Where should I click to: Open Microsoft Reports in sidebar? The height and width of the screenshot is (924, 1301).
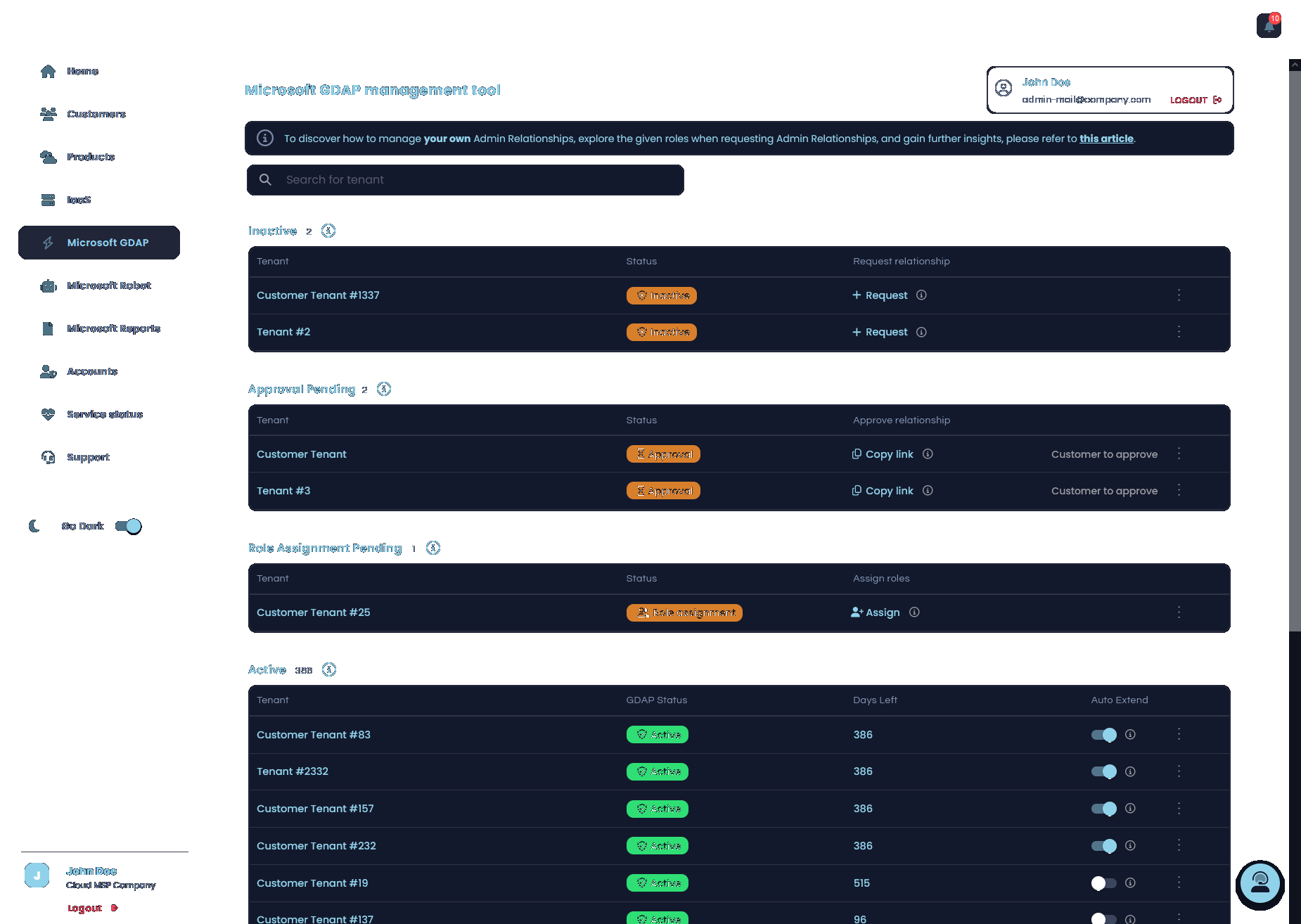click(x=99, y=328)
